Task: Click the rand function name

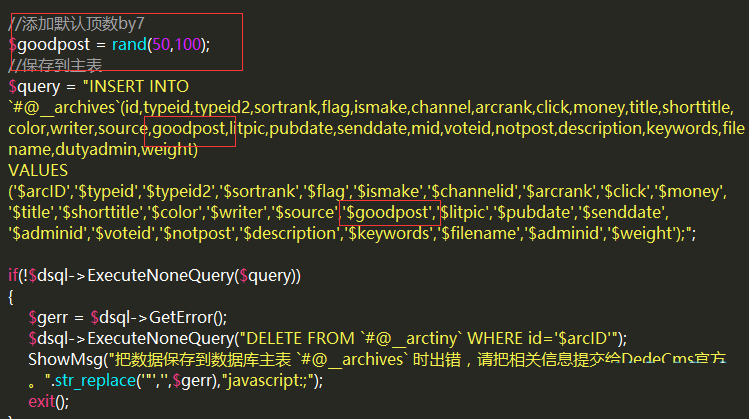Action: pyautogui.click(x=128, y=45)
